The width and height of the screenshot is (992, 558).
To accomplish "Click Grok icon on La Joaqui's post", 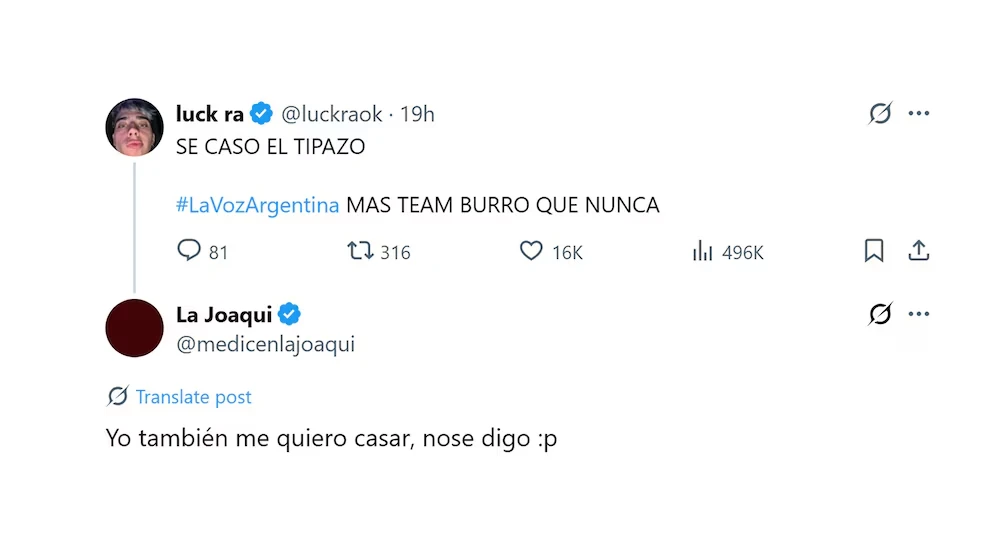I will tap(880, 315).
